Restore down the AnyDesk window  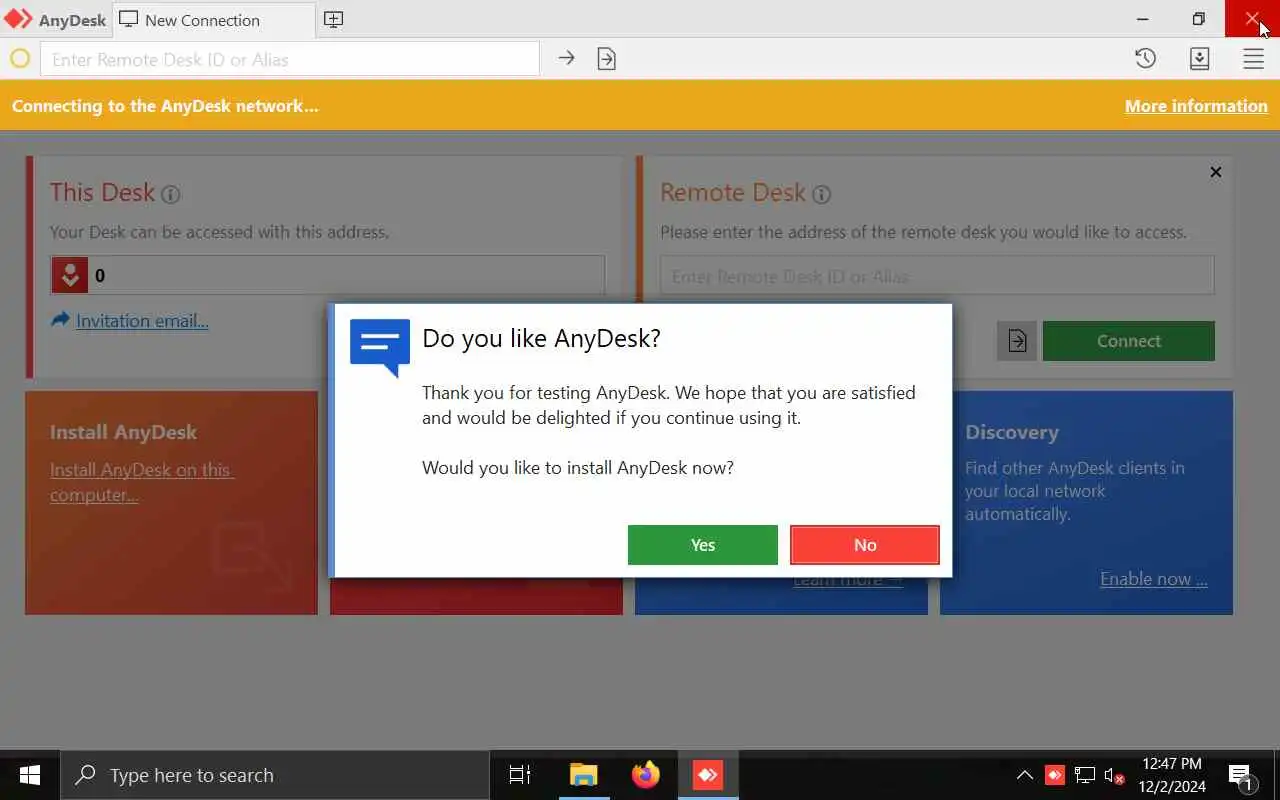pos(1199,19)
